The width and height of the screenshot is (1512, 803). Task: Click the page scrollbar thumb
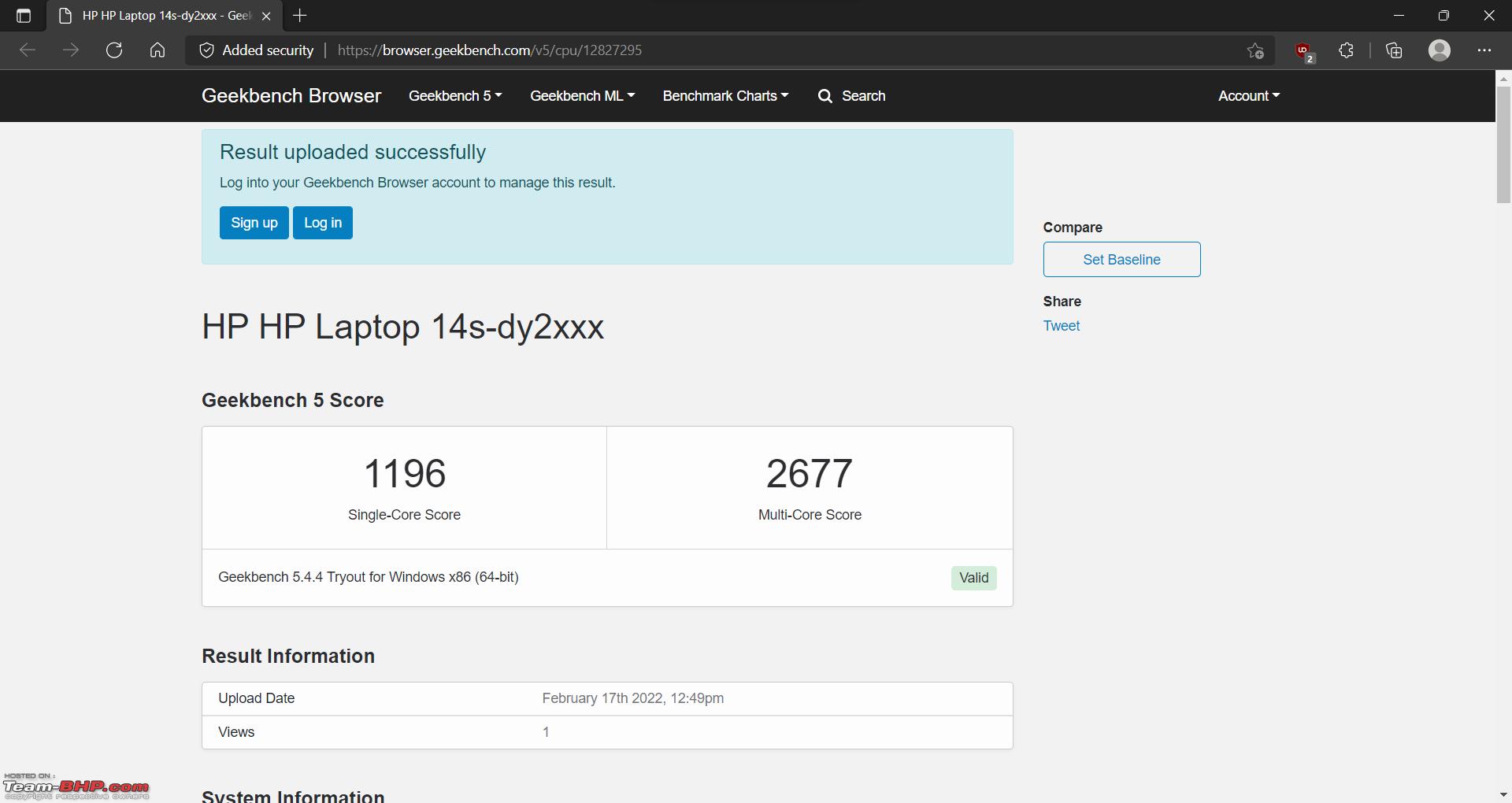1503,146
